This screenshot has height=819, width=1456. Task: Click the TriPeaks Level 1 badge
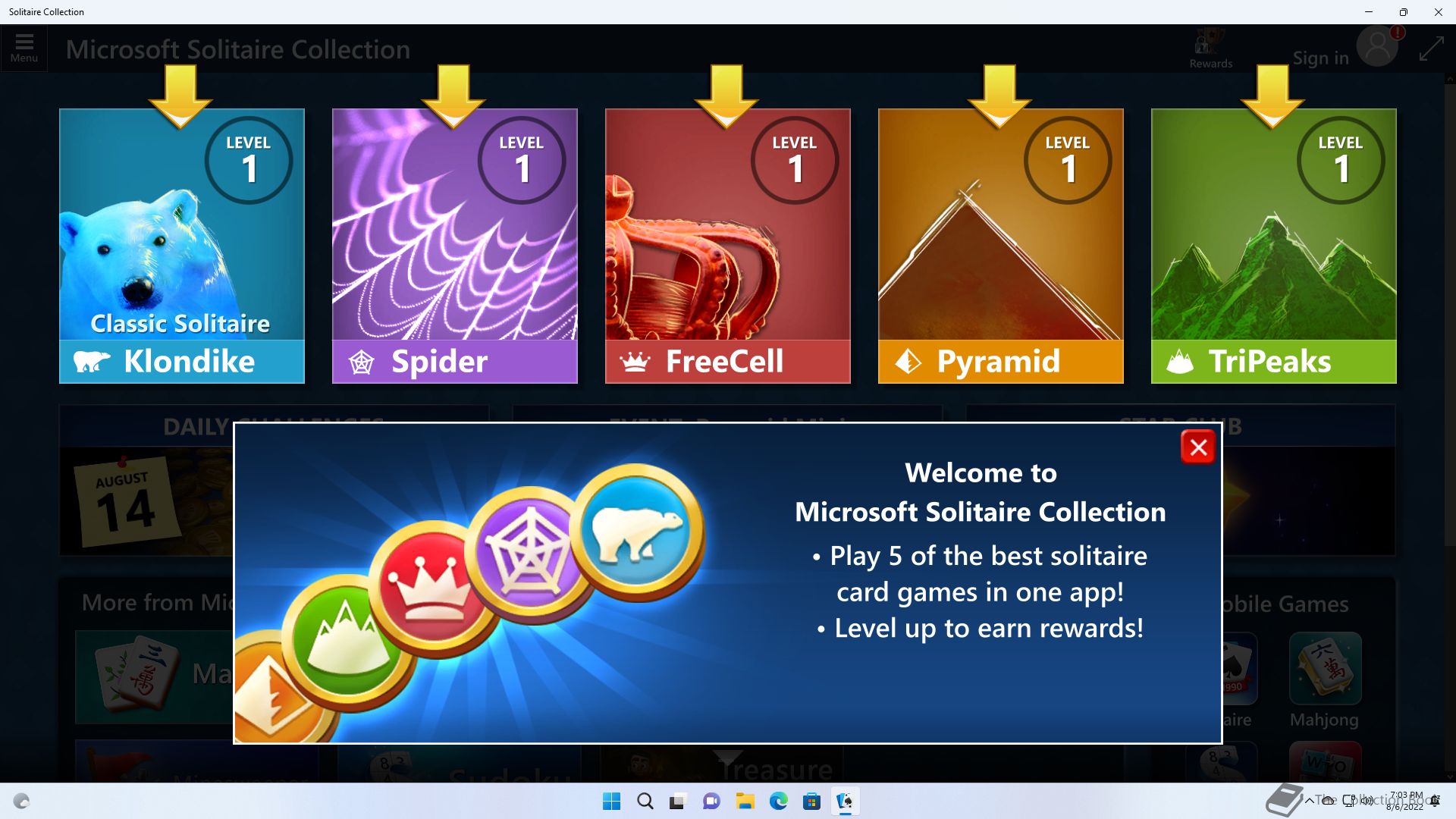[x=1341, y=160]
